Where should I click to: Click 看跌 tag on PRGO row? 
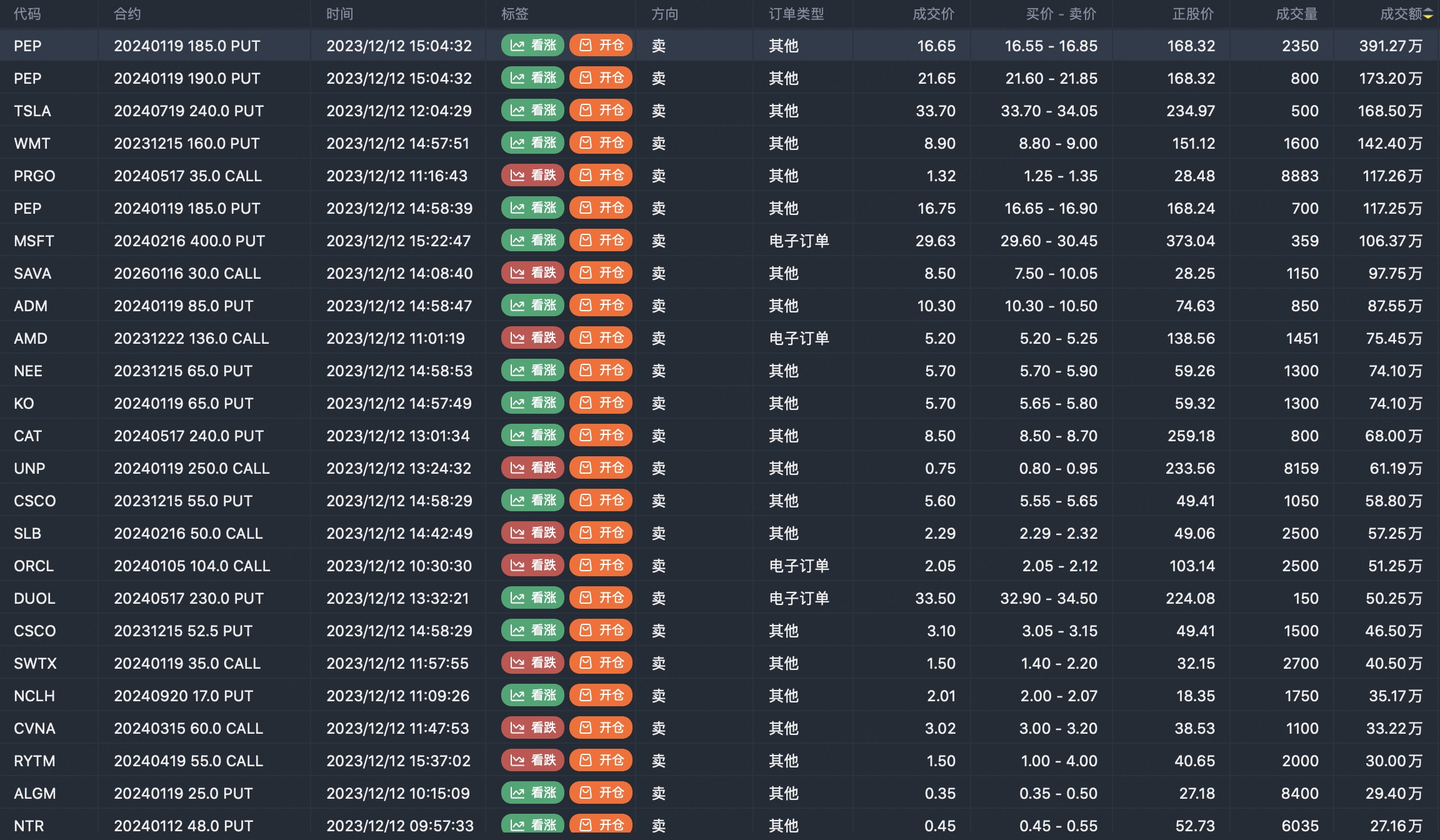(x=532, y=176)
